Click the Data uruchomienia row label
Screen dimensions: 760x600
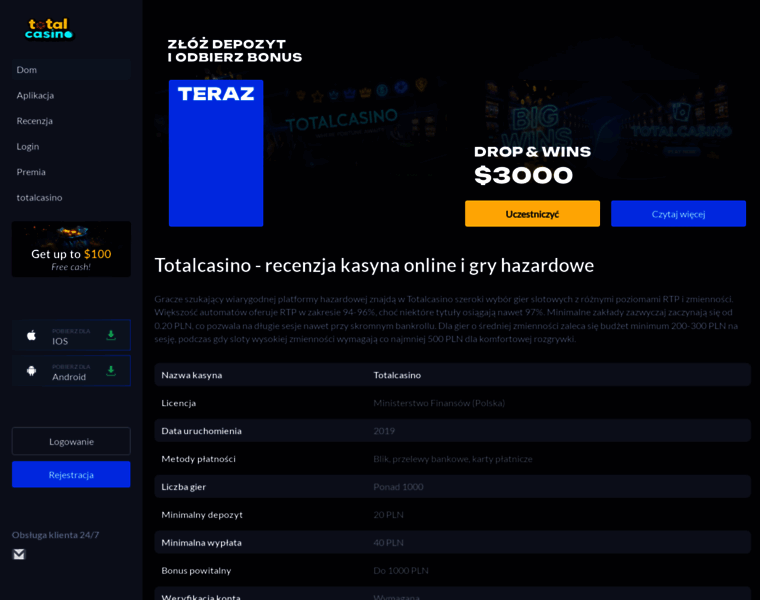click(201, 431)
